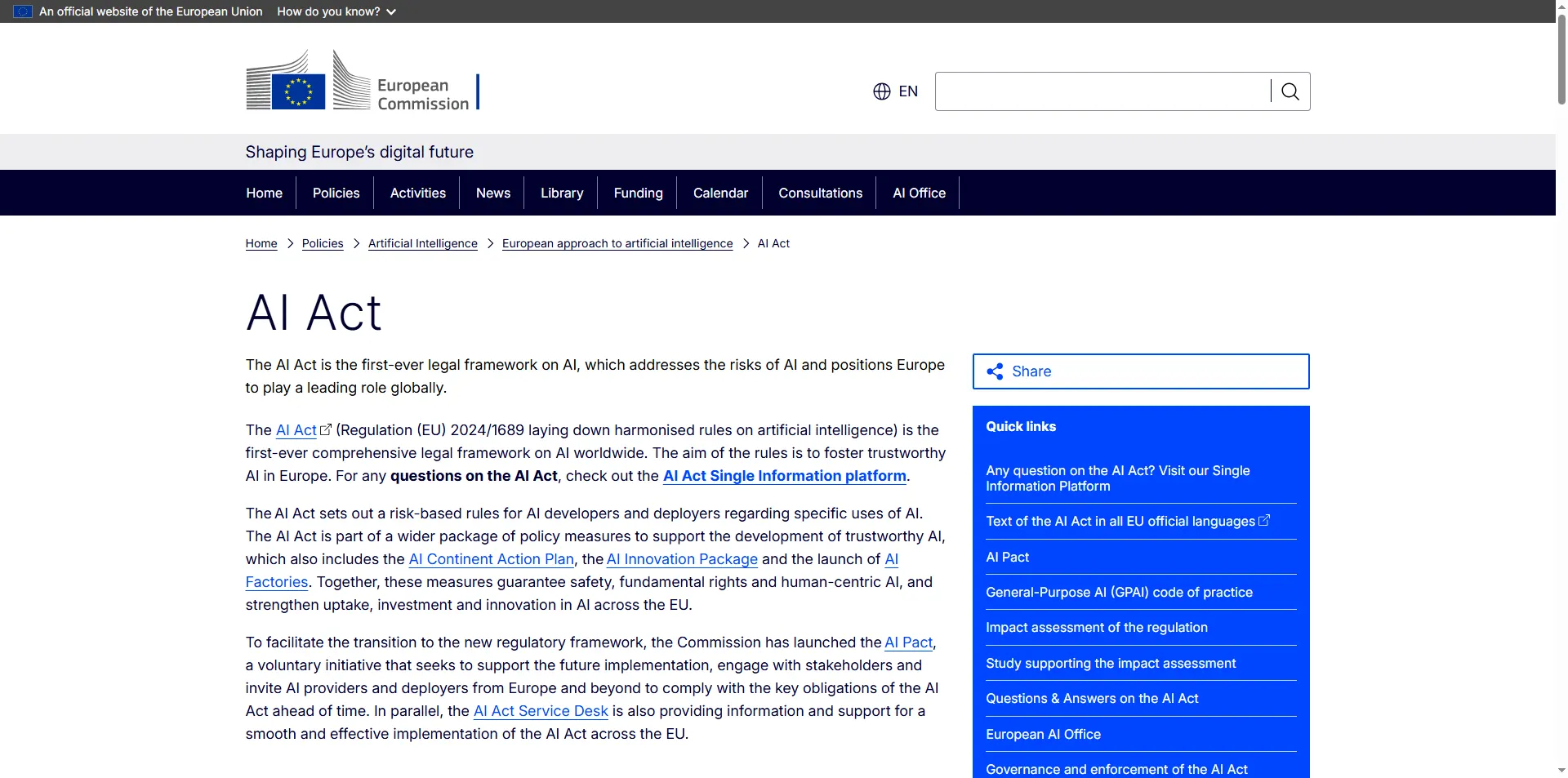Open General-Purpose AI code of practice link

pos(1119,592)
